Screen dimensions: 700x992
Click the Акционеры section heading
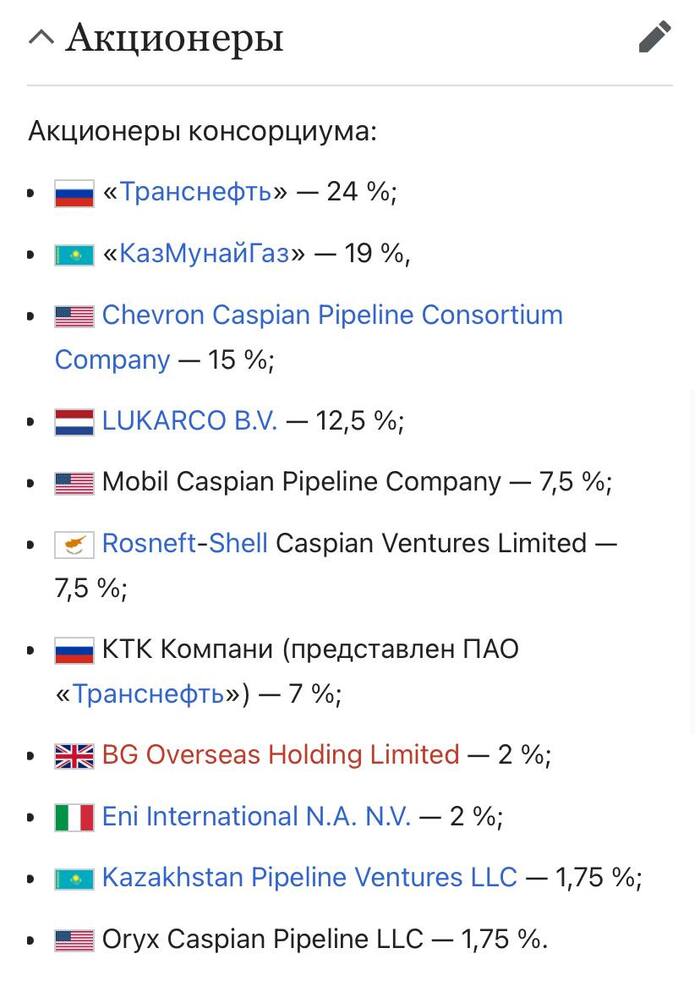(x=175, y=38)
